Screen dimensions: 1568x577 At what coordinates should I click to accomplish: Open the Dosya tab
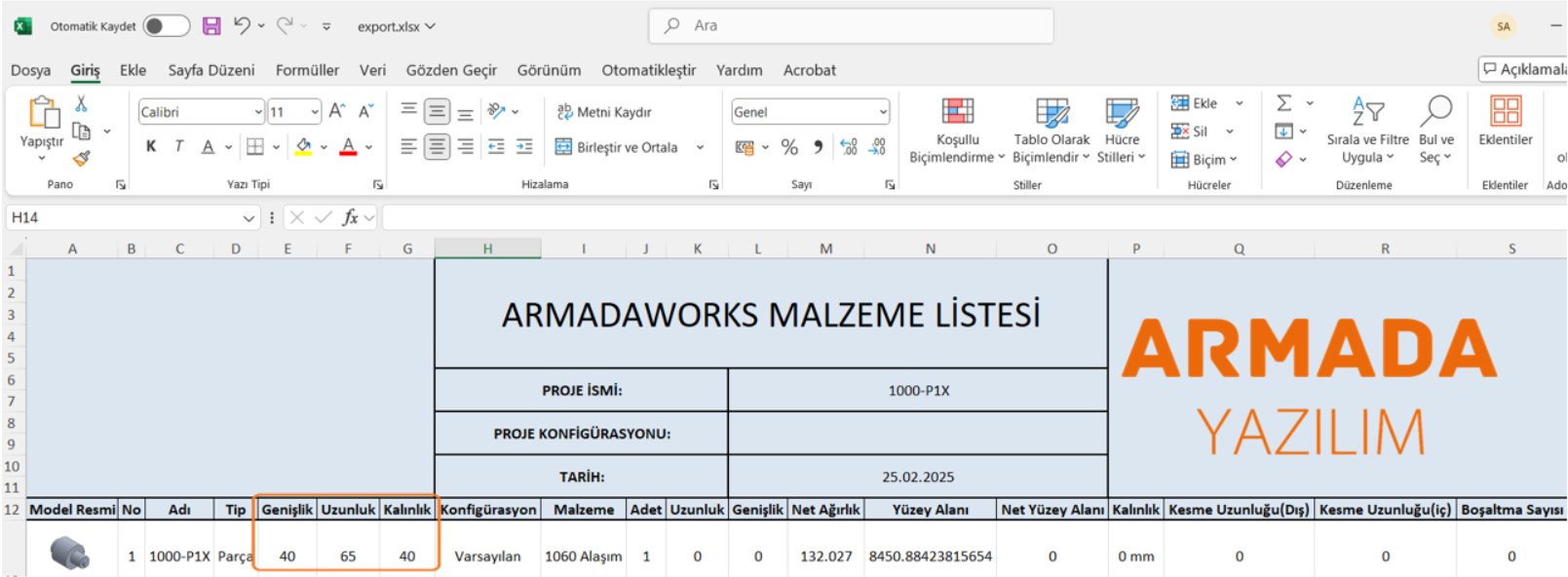(30, 70)
